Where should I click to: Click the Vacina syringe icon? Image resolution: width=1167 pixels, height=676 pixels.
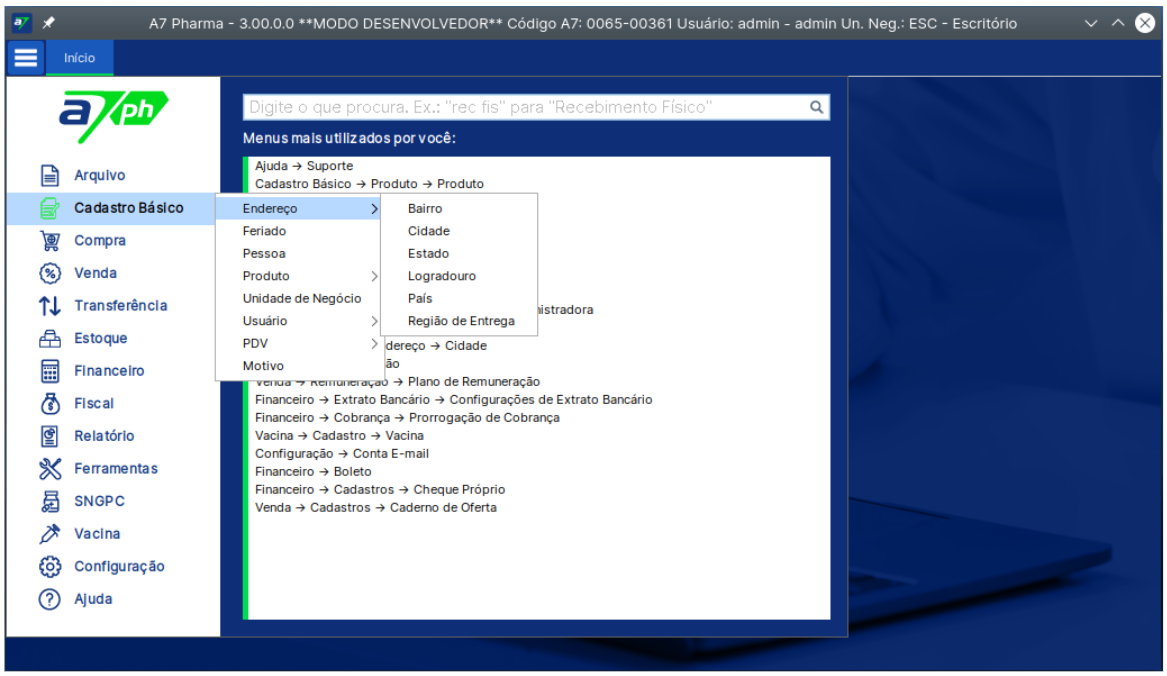50,534
